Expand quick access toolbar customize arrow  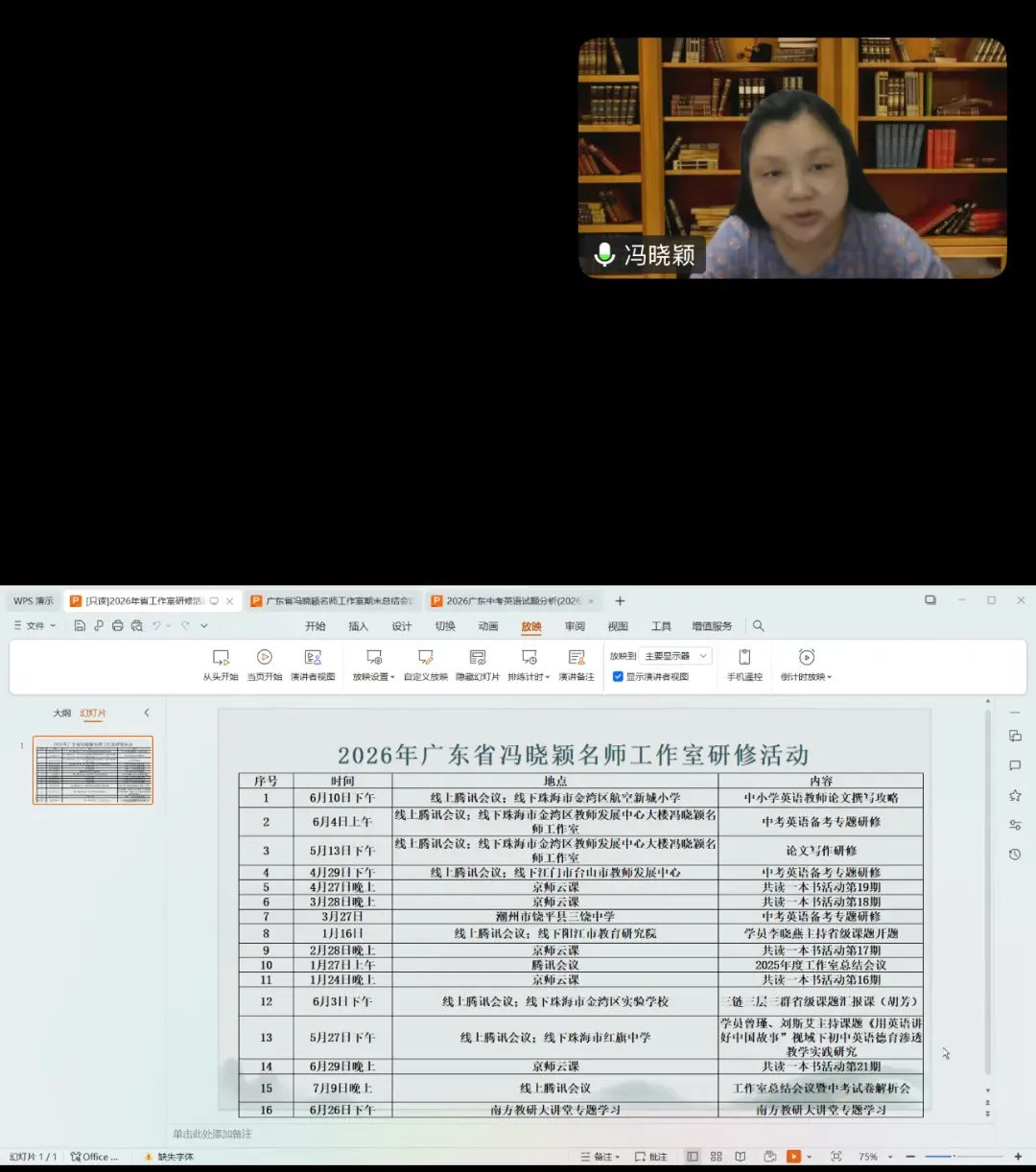coord(204,625)
